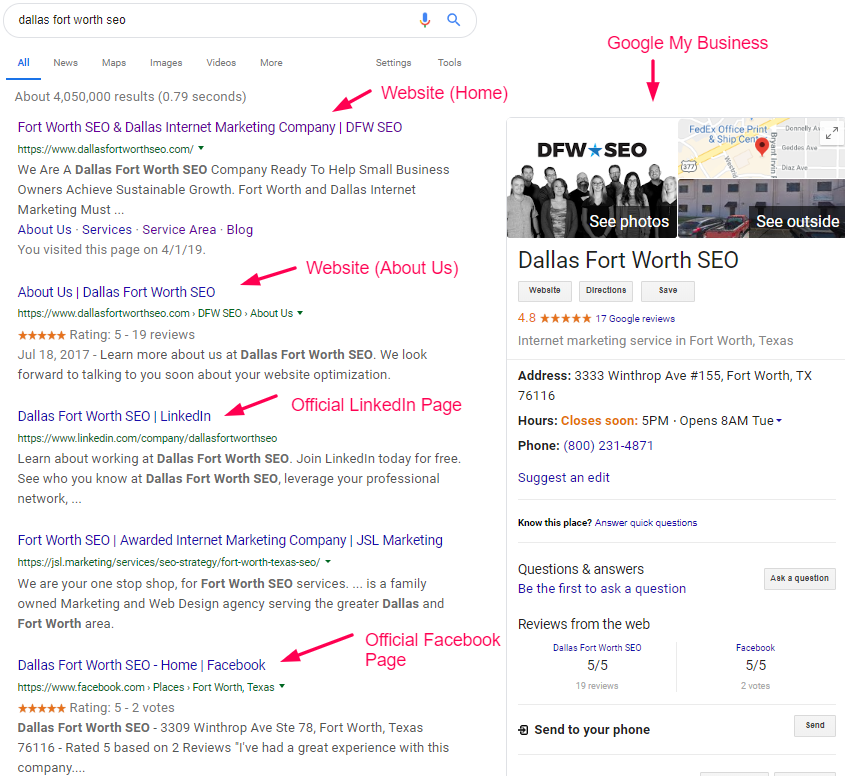Open the Service Area sitelink
845x776 pixels.
pyautogui.click(x=179, y=230)
